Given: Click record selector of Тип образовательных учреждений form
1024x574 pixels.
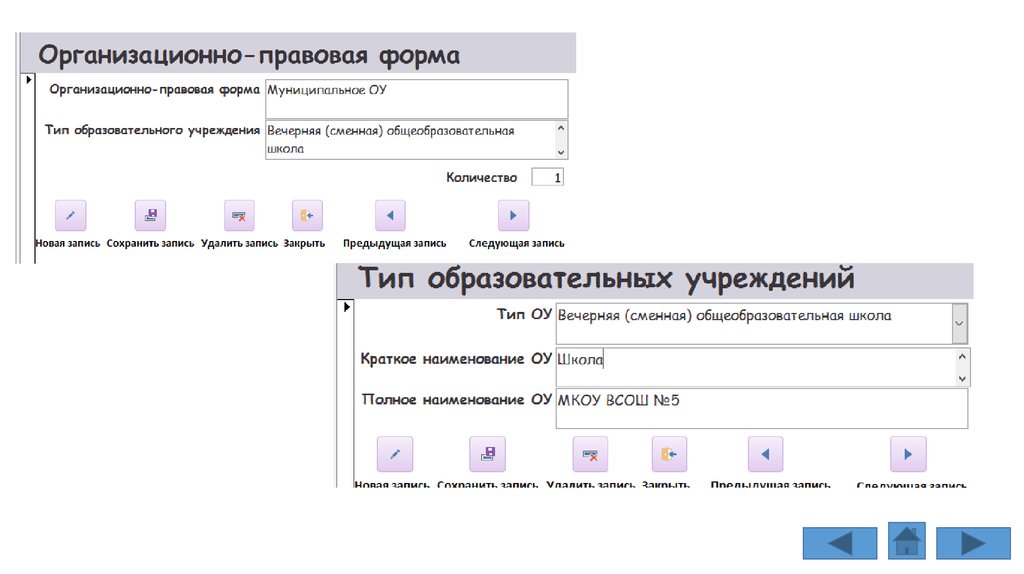Looking at the screenshot, I should pyautogui.click(x=346, y=393).
